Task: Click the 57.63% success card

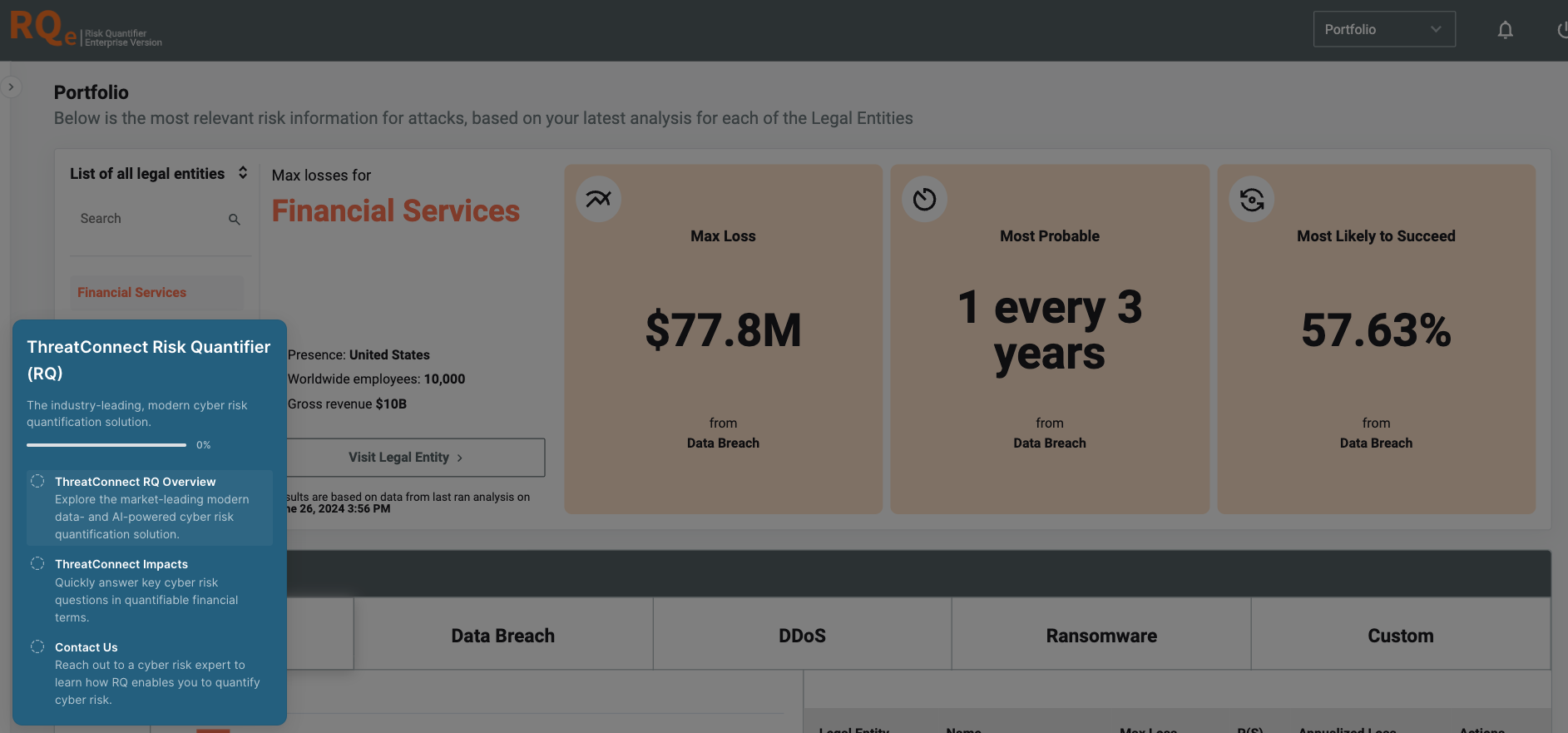Action: coord(1377,339)
